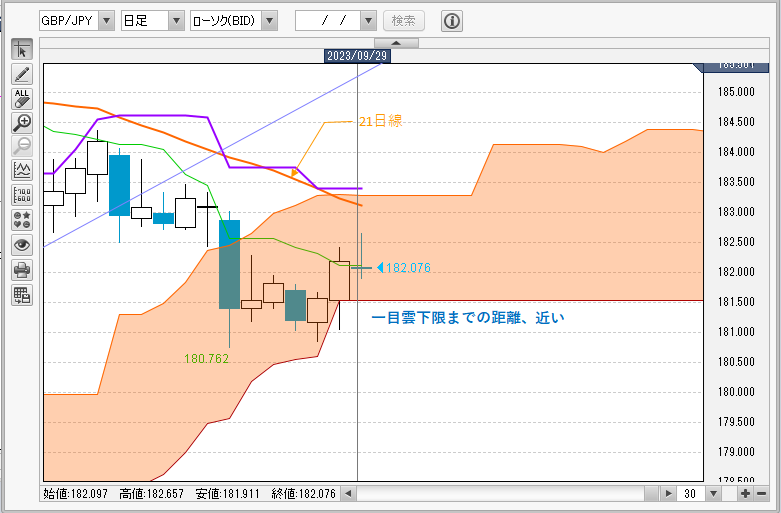Click the 安値:181.911 status entry
Image resolution: width=781 pixels, height=513 pixels.
click(x=228, y=494)
